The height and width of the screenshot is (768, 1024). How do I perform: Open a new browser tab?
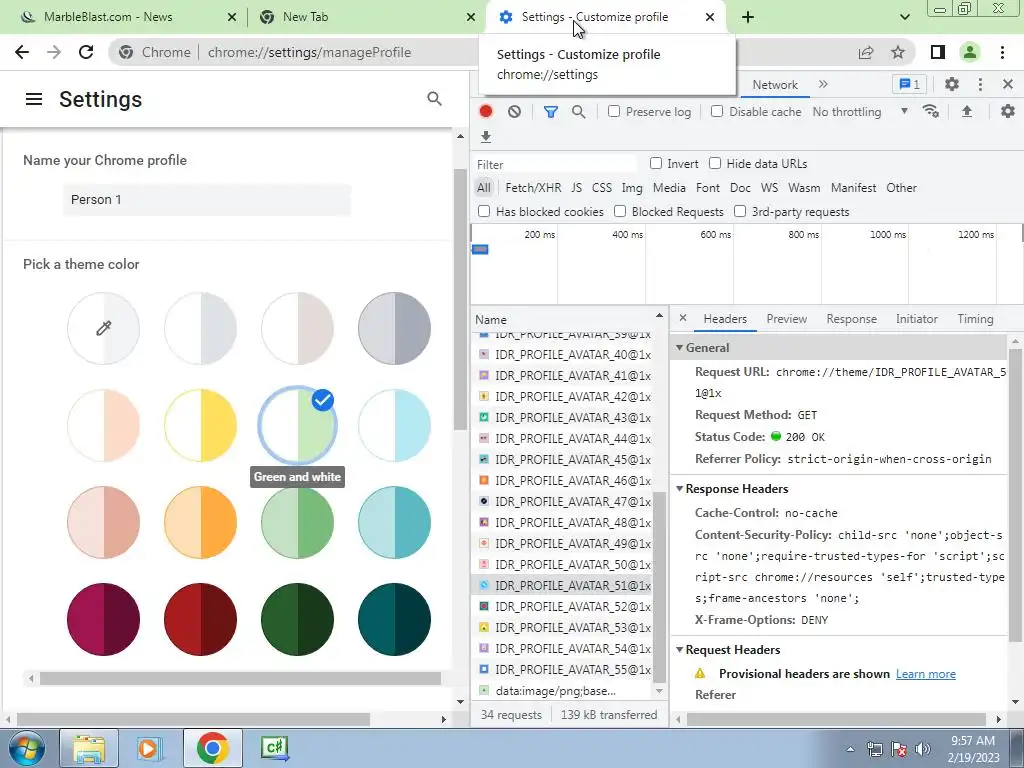point(748,17)
